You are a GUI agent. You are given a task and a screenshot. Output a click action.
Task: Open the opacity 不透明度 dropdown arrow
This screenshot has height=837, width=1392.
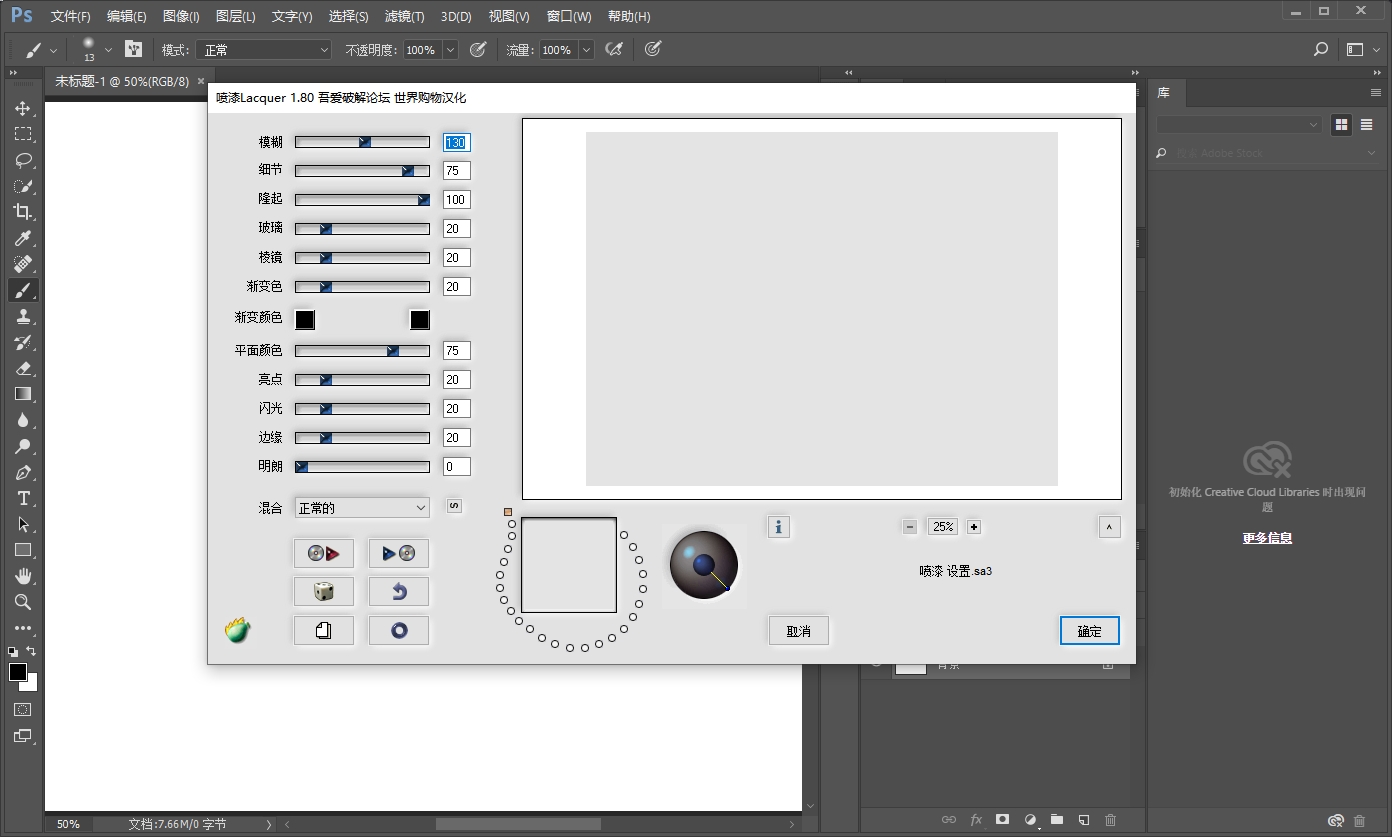(x=450, y=49)
